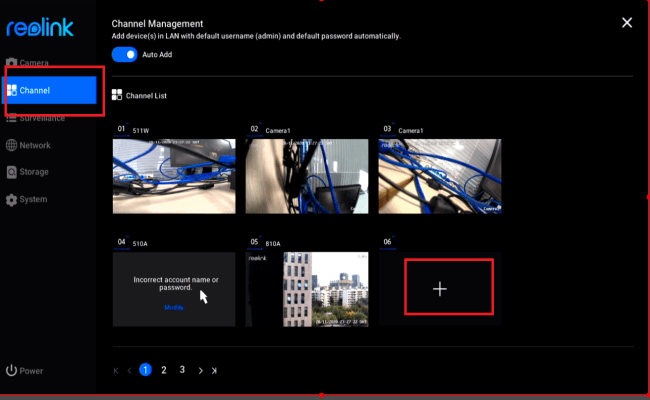Go to page 3 of channels

pyautogui.click(x=182, y=370)
